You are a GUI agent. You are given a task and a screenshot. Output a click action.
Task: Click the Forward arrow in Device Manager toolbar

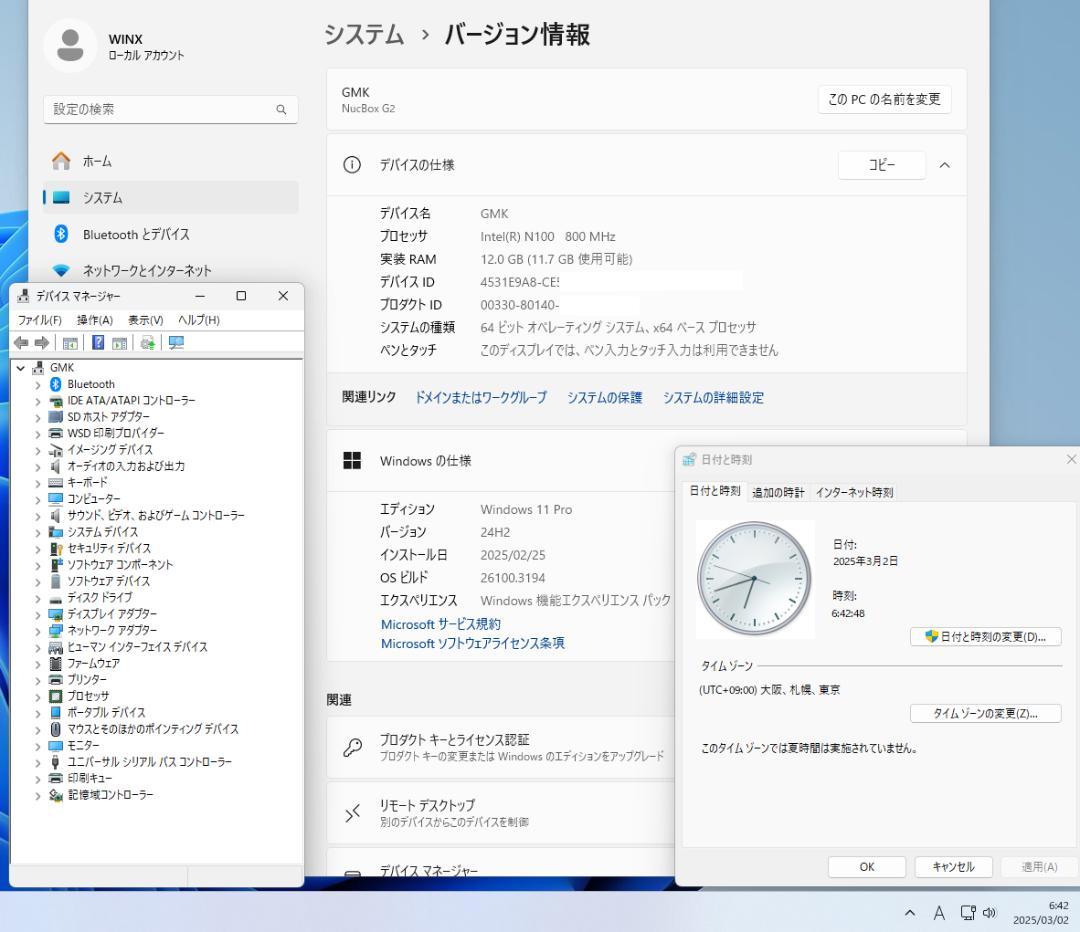(44, 343)
